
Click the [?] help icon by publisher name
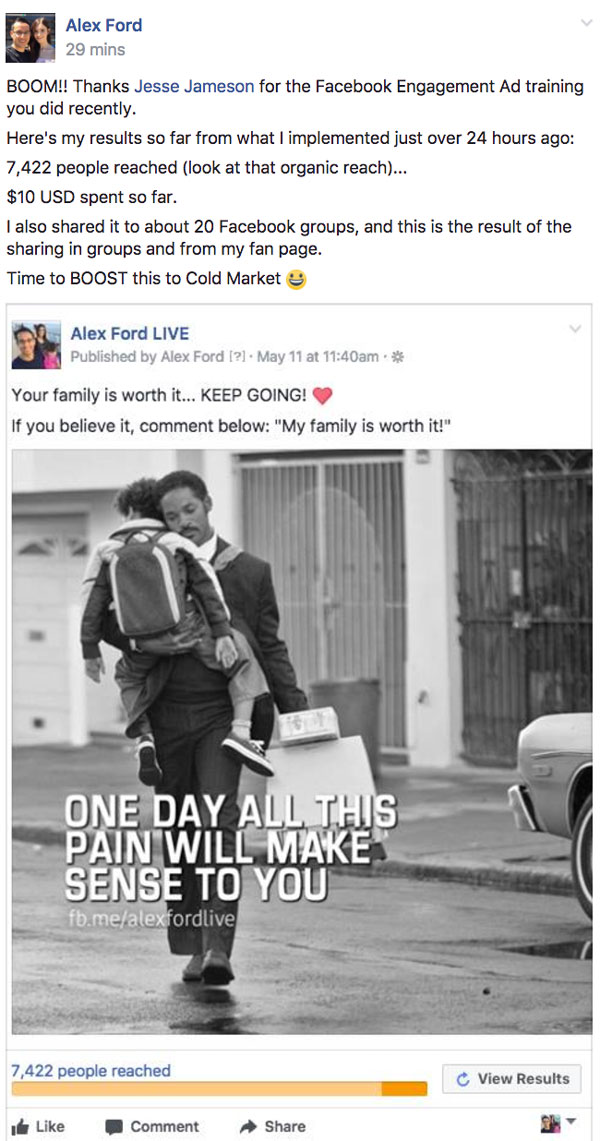(x=236, y=357)
